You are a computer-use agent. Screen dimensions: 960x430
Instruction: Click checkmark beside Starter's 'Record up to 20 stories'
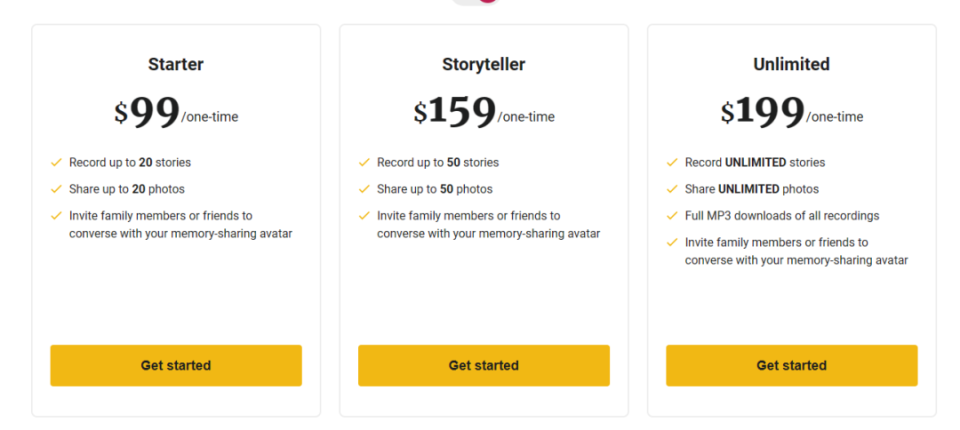56,162
